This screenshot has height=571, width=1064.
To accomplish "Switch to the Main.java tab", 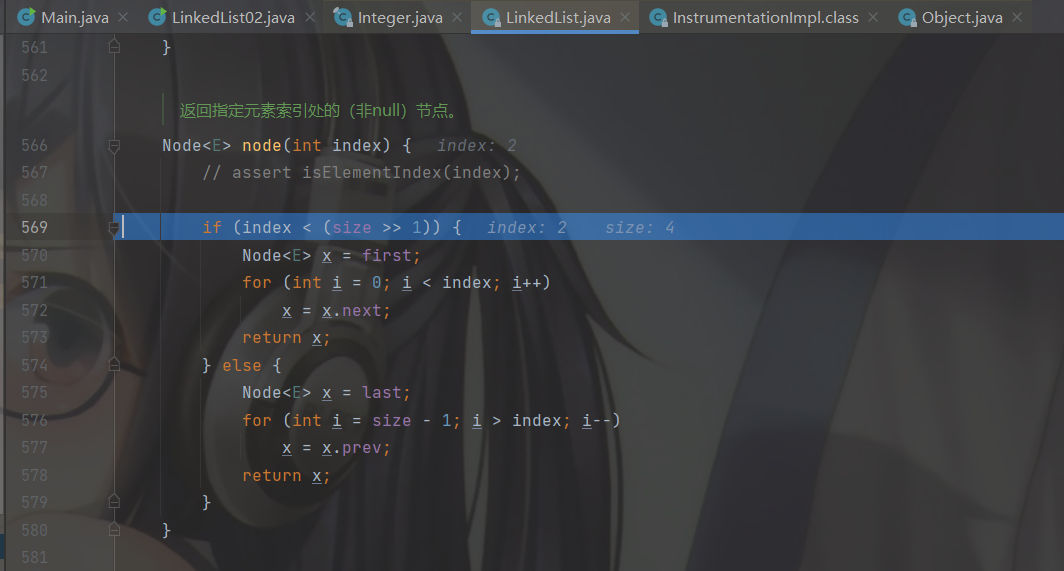I will click(x=75, y=18).
